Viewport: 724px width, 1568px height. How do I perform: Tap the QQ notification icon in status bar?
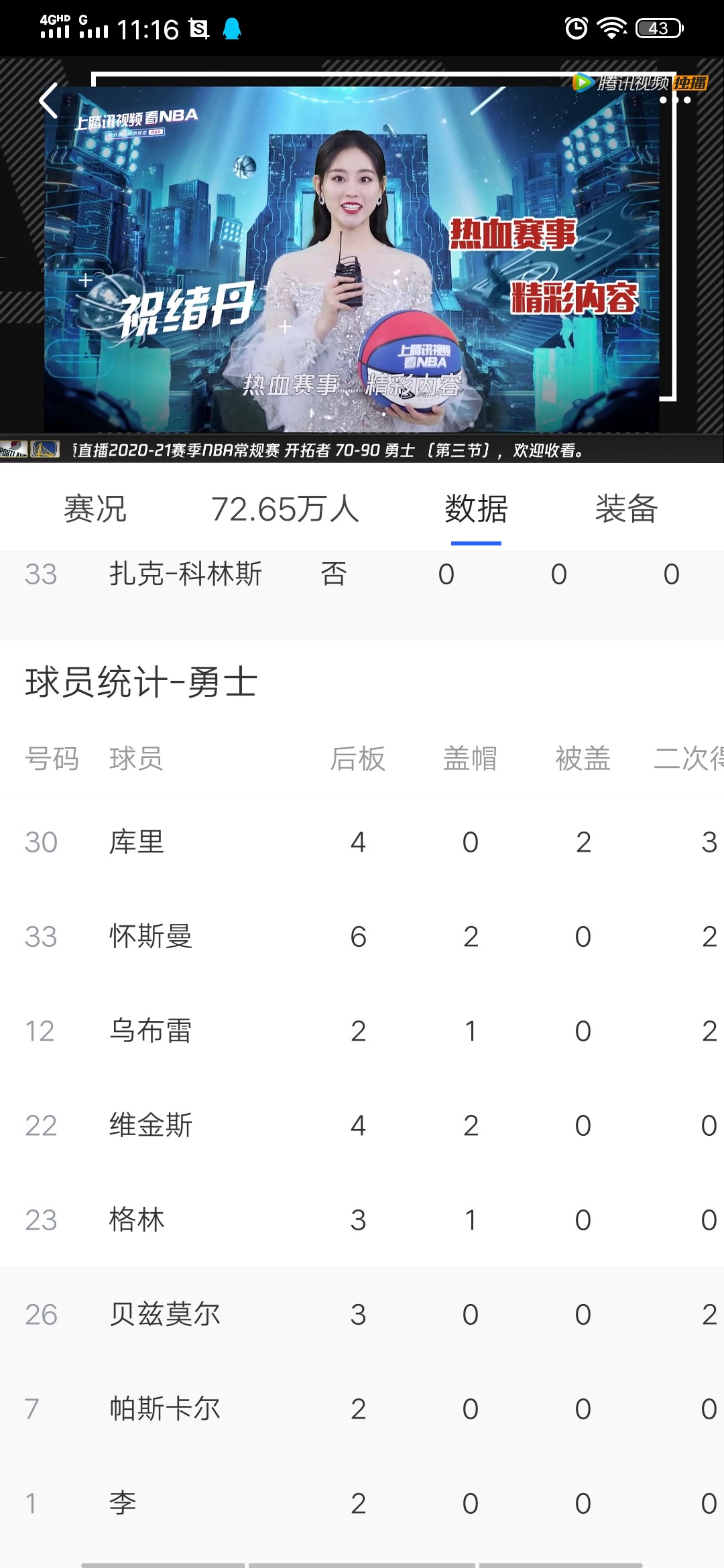point(232,29)
